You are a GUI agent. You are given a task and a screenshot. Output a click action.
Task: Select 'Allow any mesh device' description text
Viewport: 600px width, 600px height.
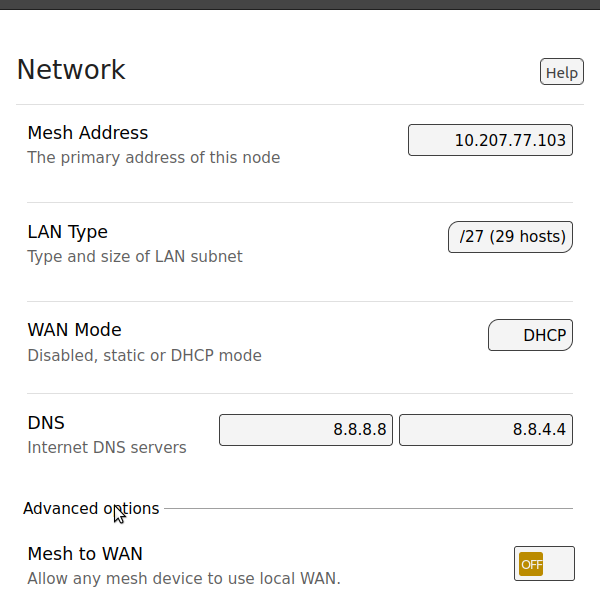[x=184, y=579]
